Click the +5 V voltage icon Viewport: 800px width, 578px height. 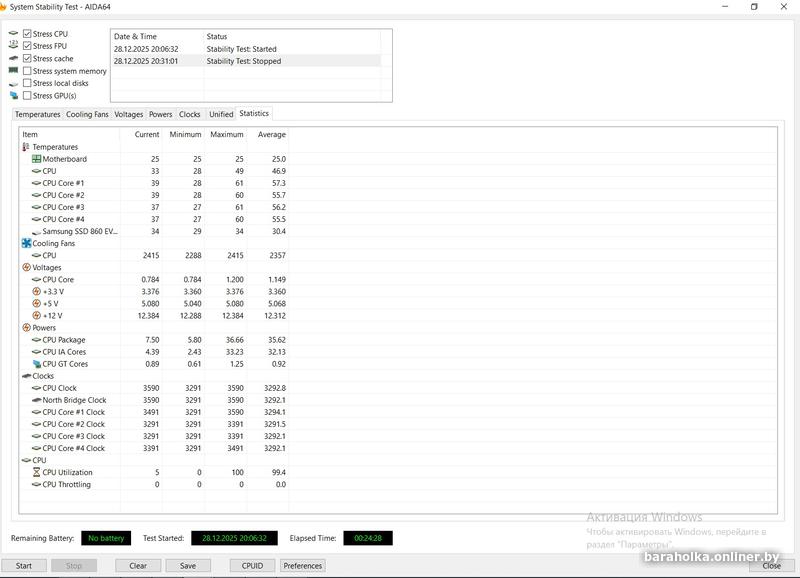coord(36,304)
